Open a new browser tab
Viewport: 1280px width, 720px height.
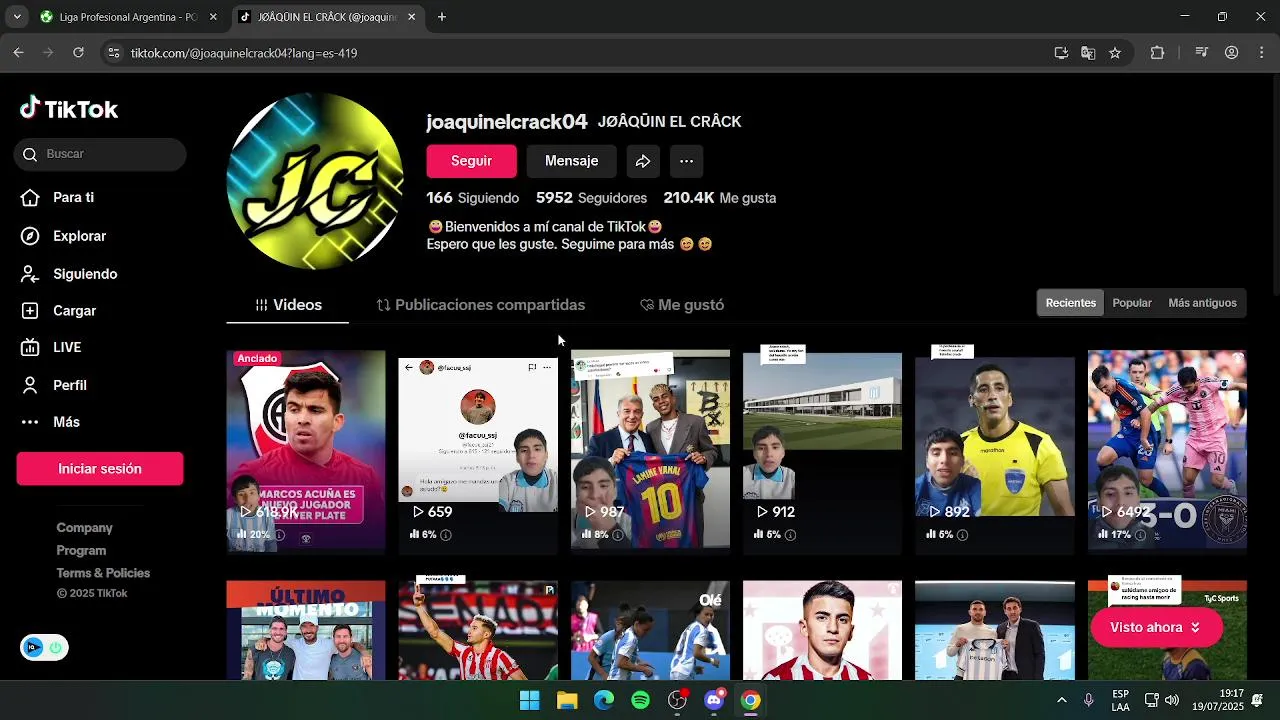[x=442, y=17]
